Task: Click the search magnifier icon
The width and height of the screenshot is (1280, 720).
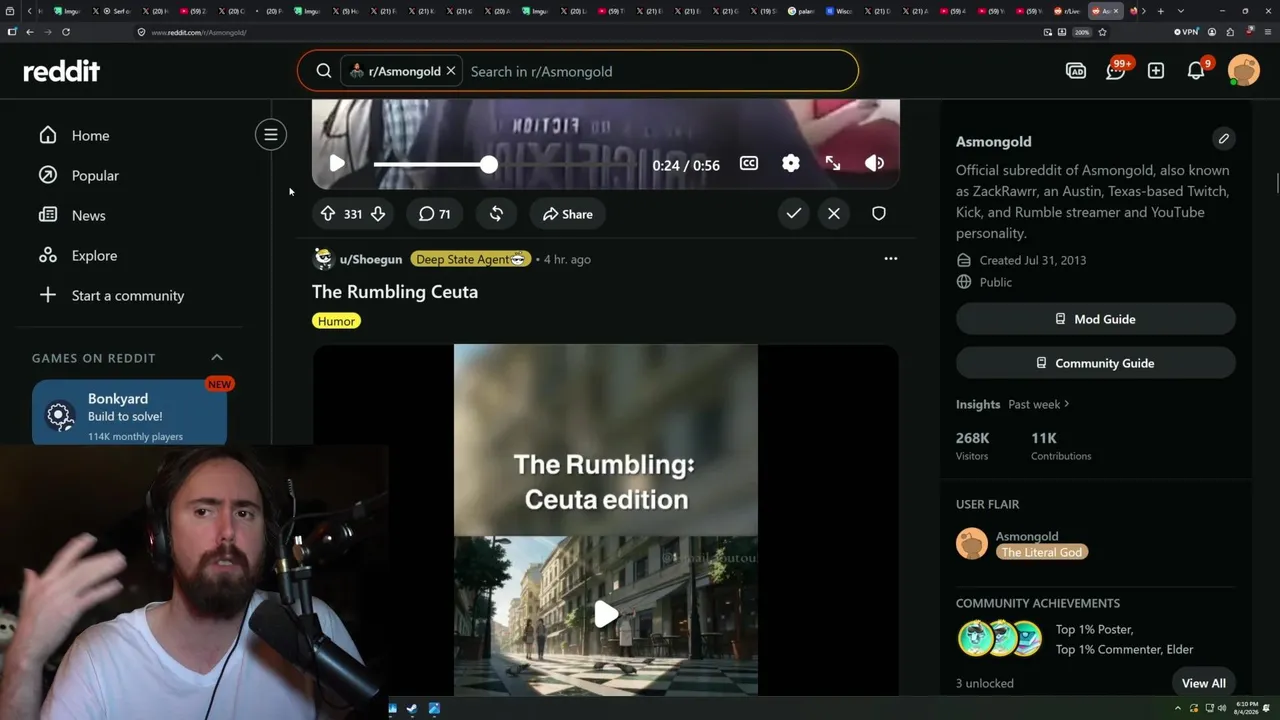Action: click(324, 71)
